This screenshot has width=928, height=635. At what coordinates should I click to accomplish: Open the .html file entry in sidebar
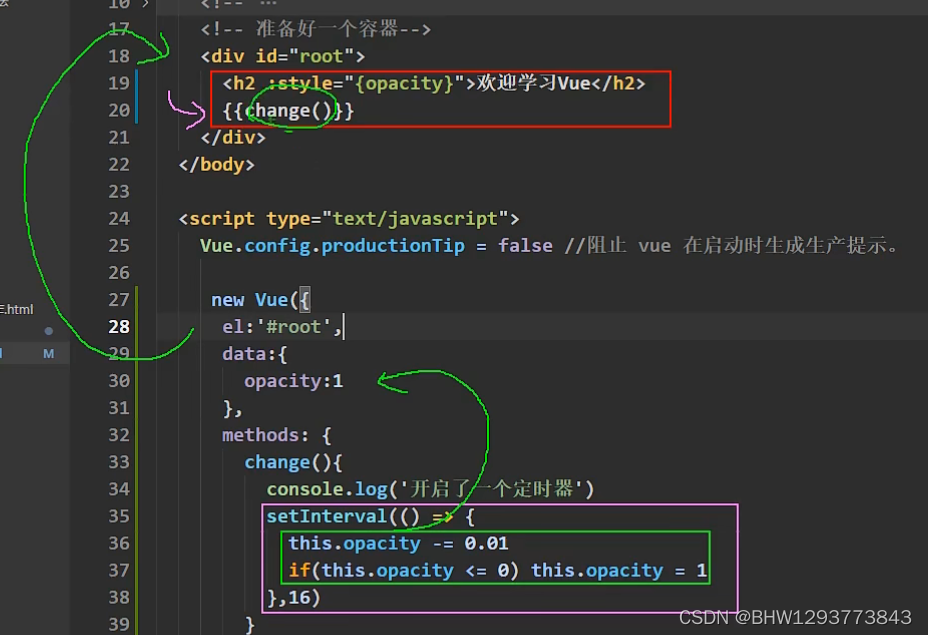tap(17, 309)
